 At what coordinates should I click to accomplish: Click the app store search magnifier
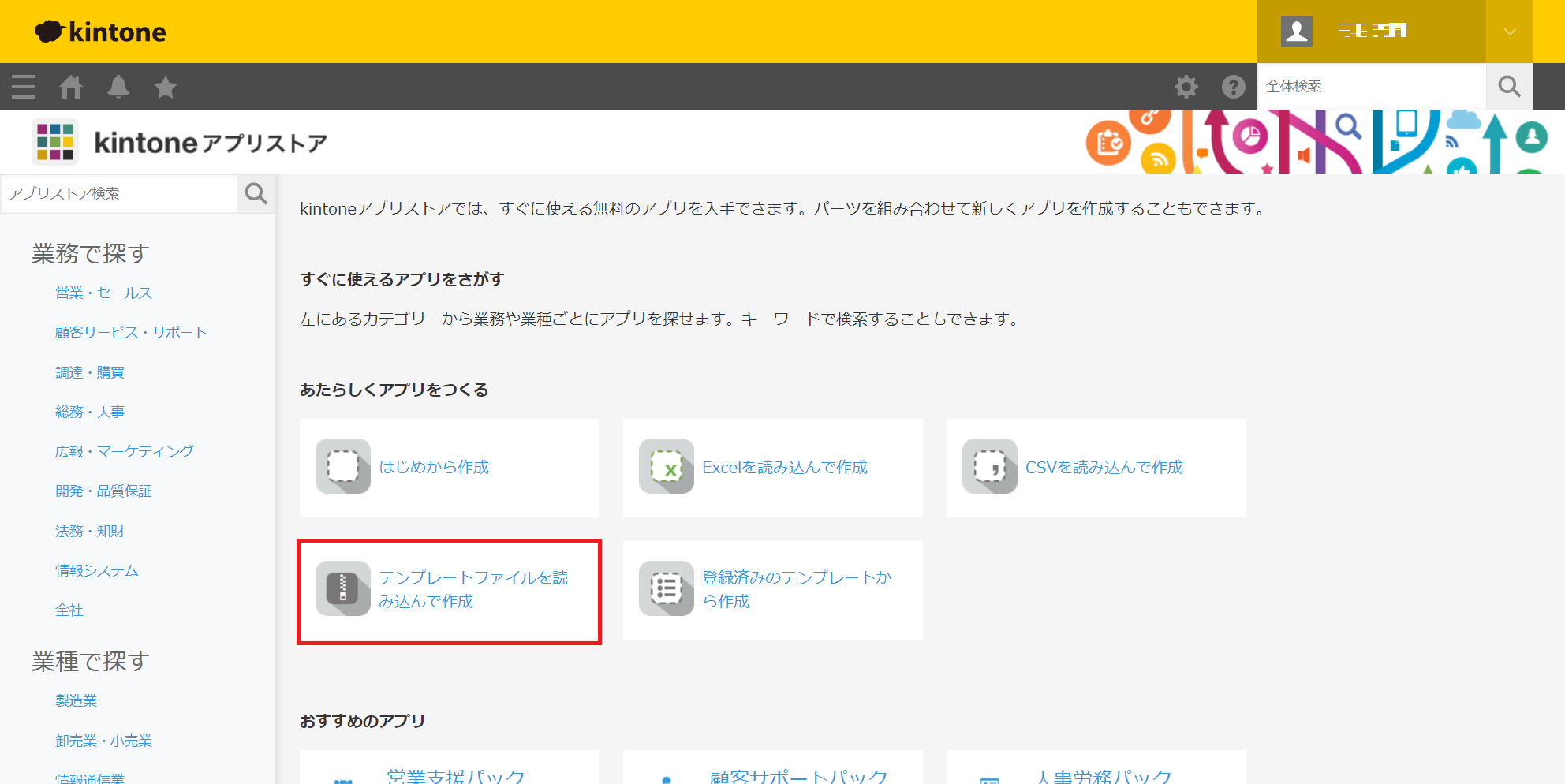[x=256, y=194]
